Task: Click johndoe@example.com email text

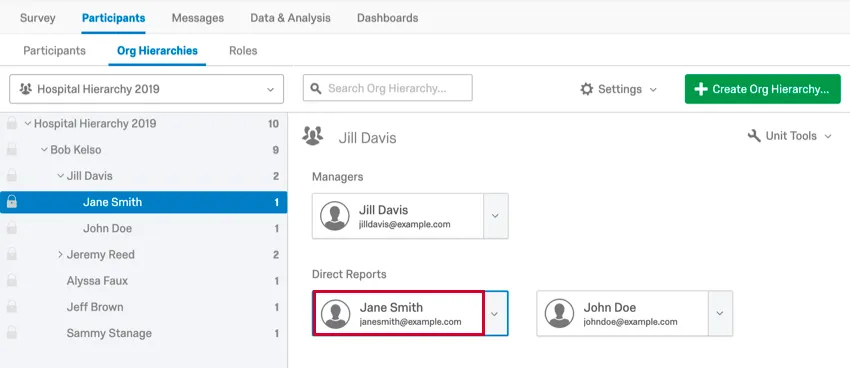Action: [x=630, y=321]
